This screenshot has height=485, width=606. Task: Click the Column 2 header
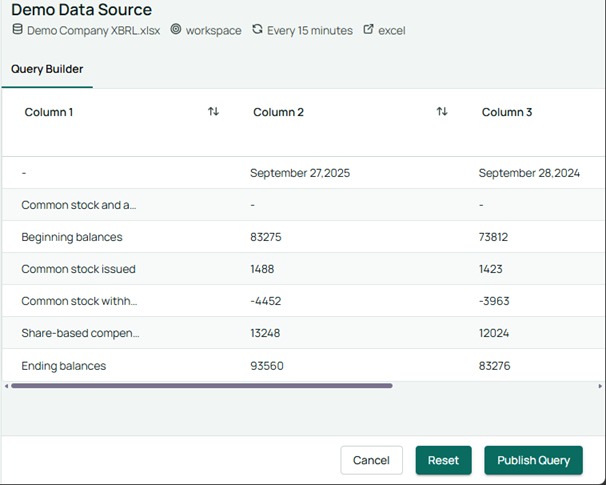click(x=278, y=112)
